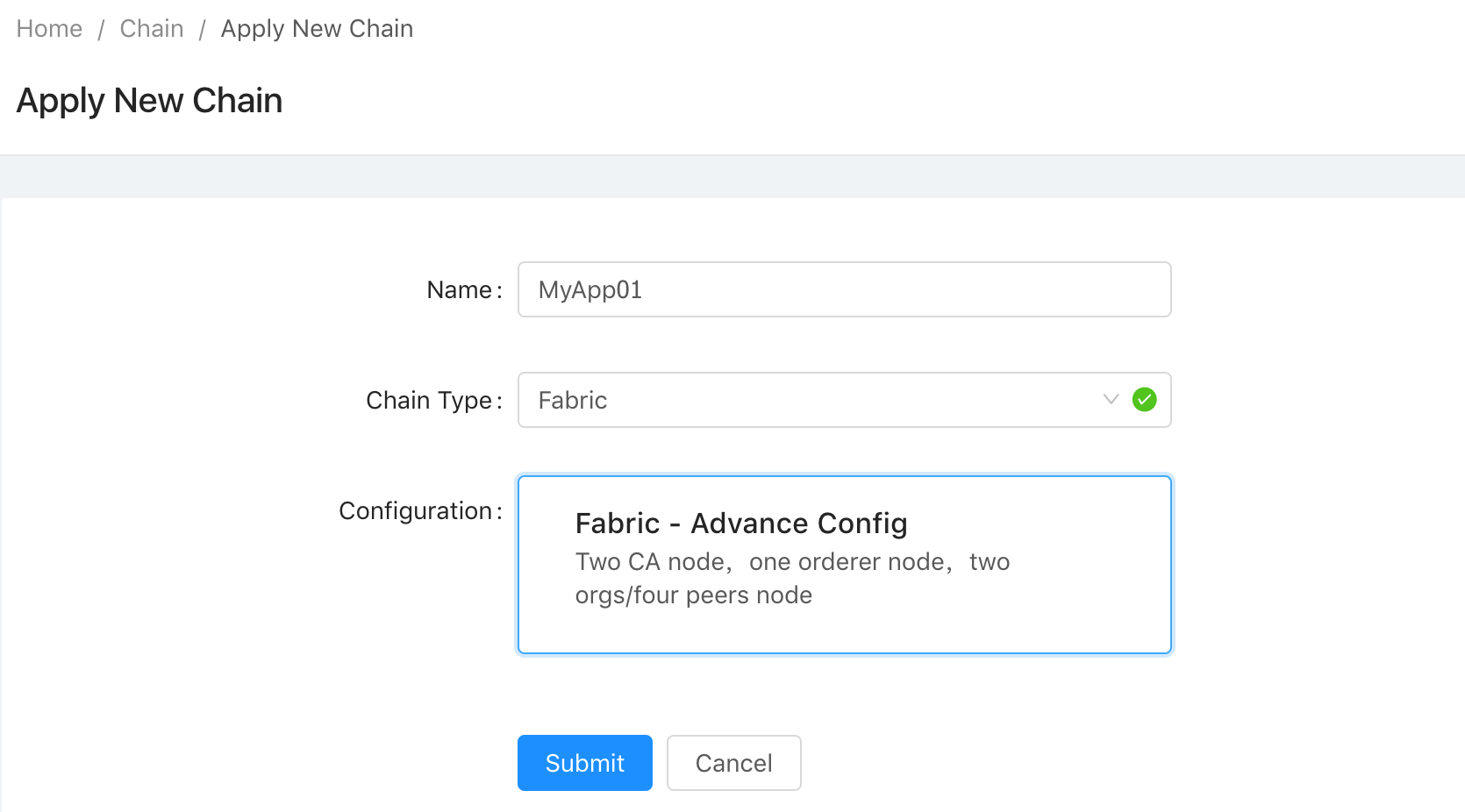This screenshot has width=1465, height=812.
Task: Click the chevron arrow in Chain Type
Action: pyautogui.click(x=1111, y=400)
